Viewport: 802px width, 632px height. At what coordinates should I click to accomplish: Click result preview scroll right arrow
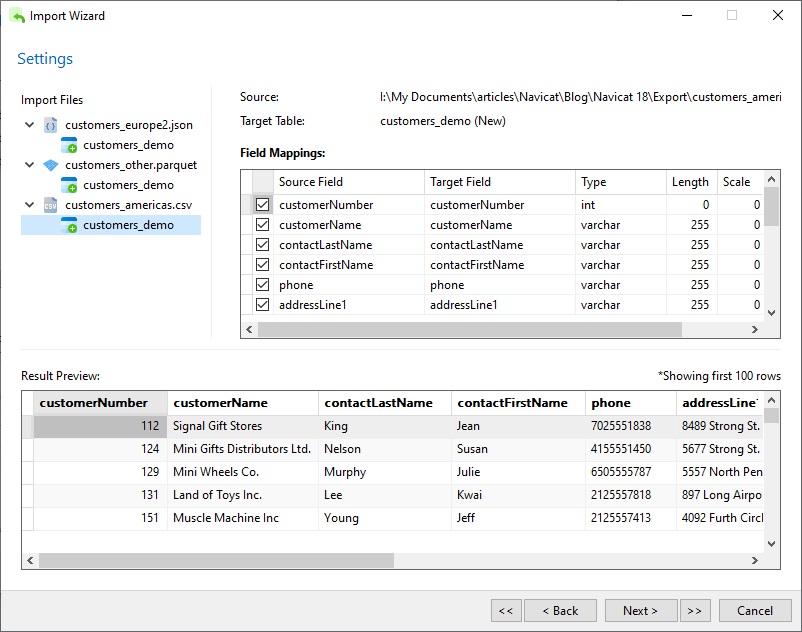tap(754, 560)
